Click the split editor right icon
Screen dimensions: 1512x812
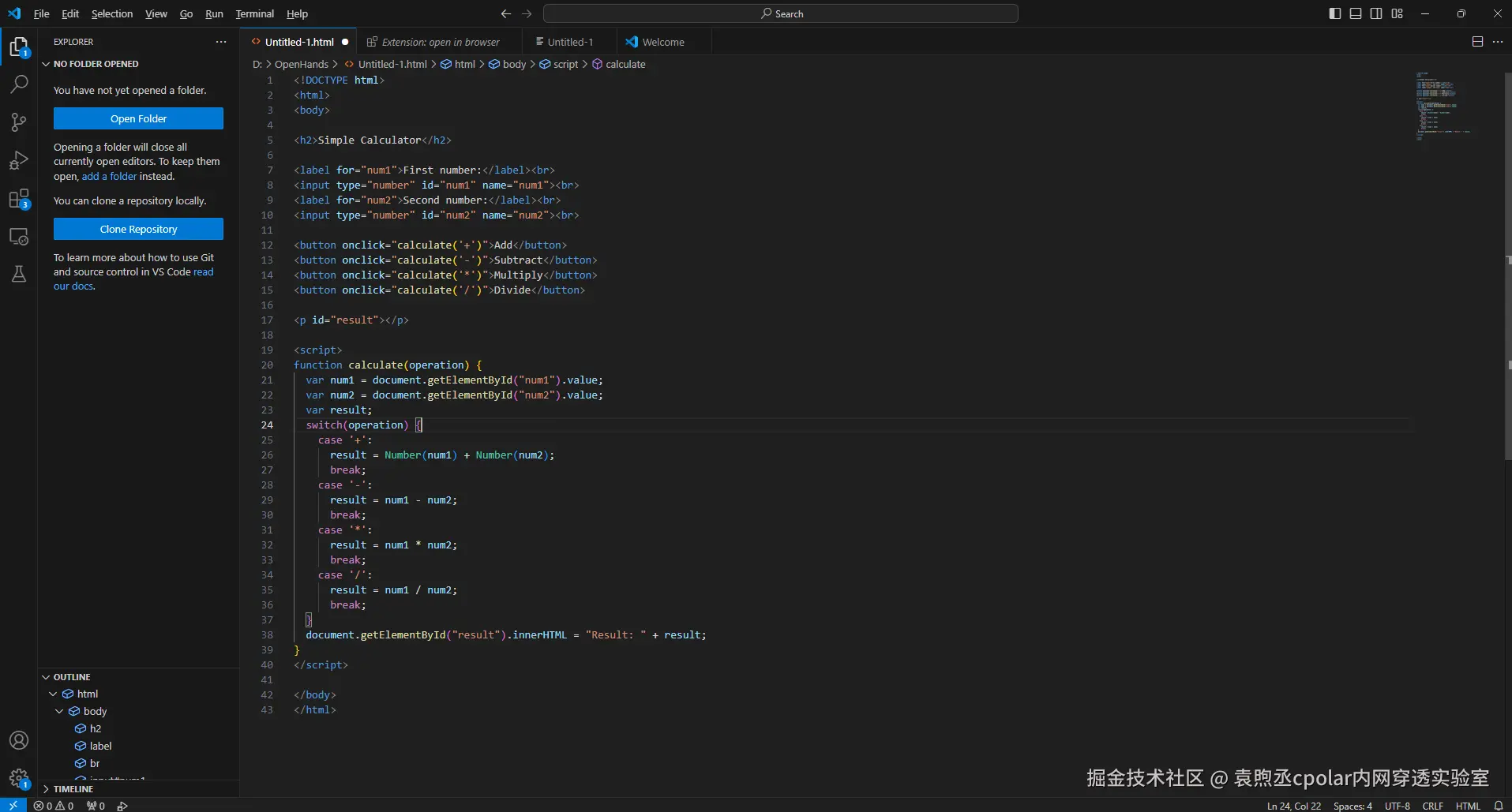click(x=1477, y=42)
